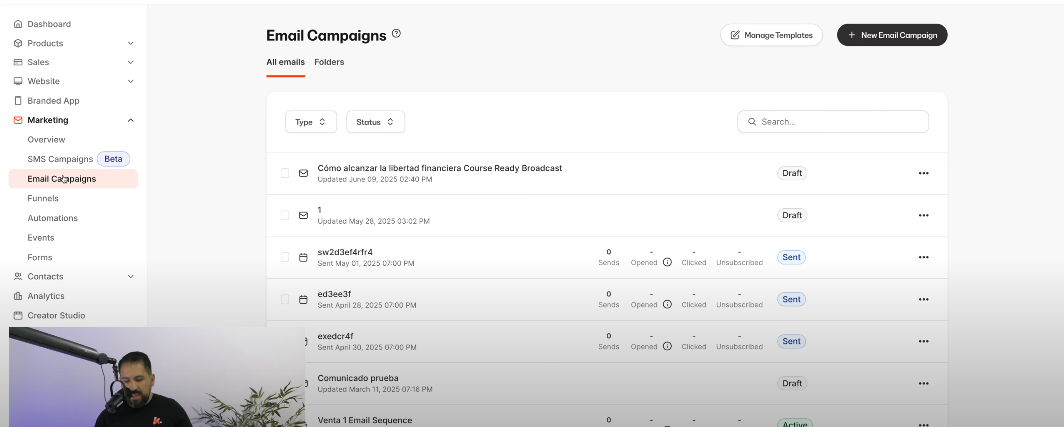Click the Analytics sidebar icon
Image resolution: width=1064 pixels, height=427 pixels.
(x=18, y=296)
